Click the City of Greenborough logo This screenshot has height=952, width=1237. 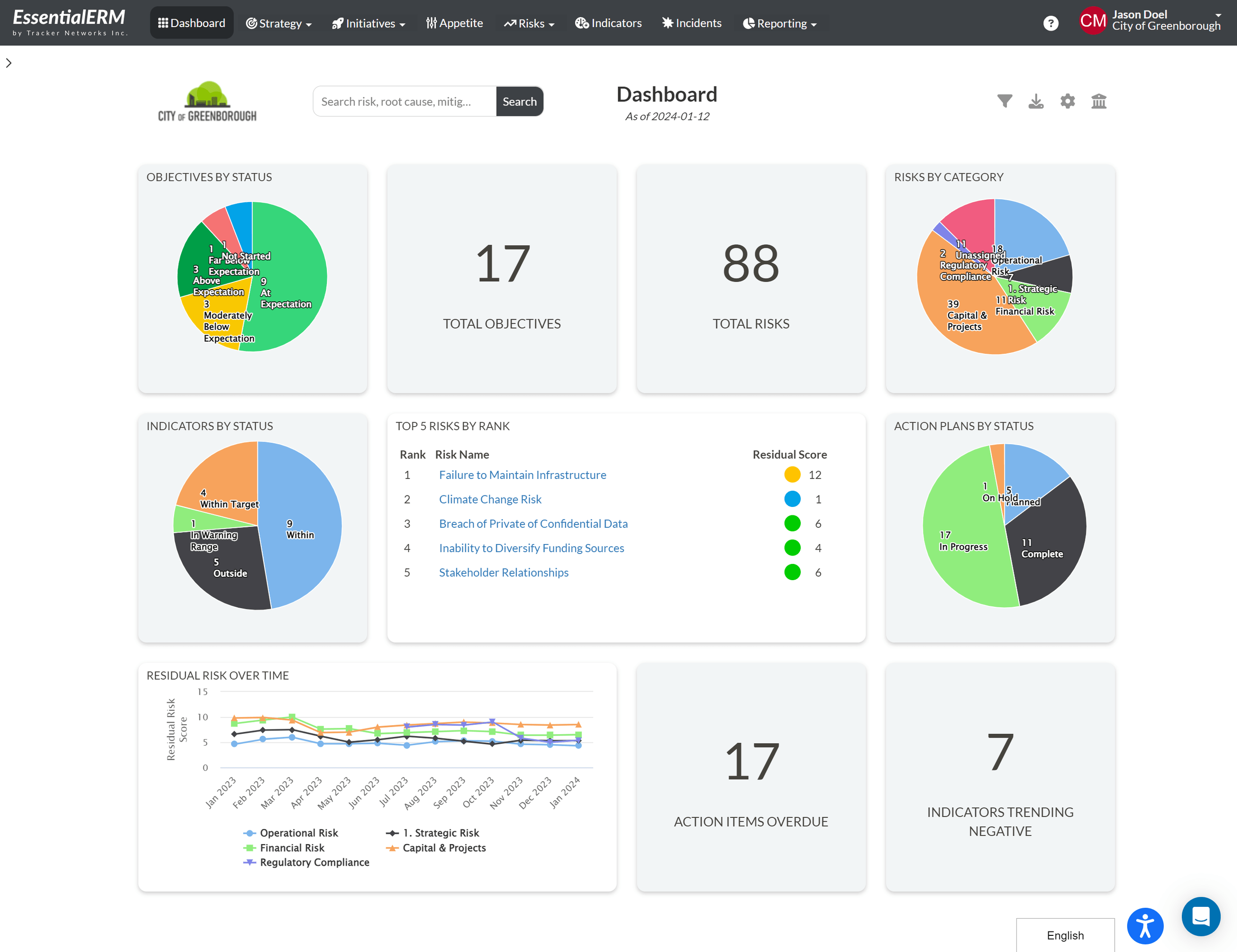click(x=207, y=101)
